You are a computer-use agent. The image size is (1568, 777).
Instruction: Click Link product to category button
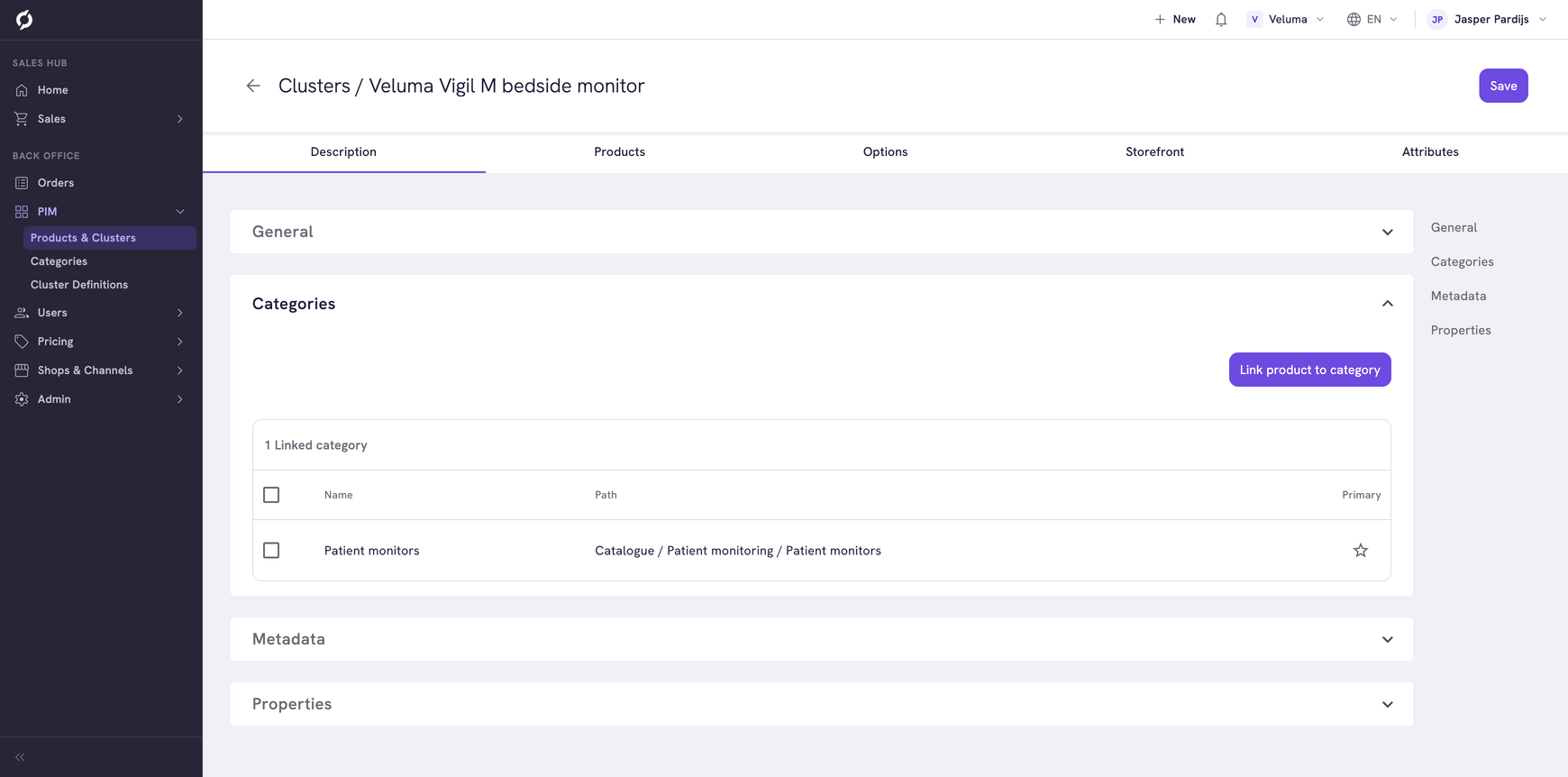pos(1310,370)
